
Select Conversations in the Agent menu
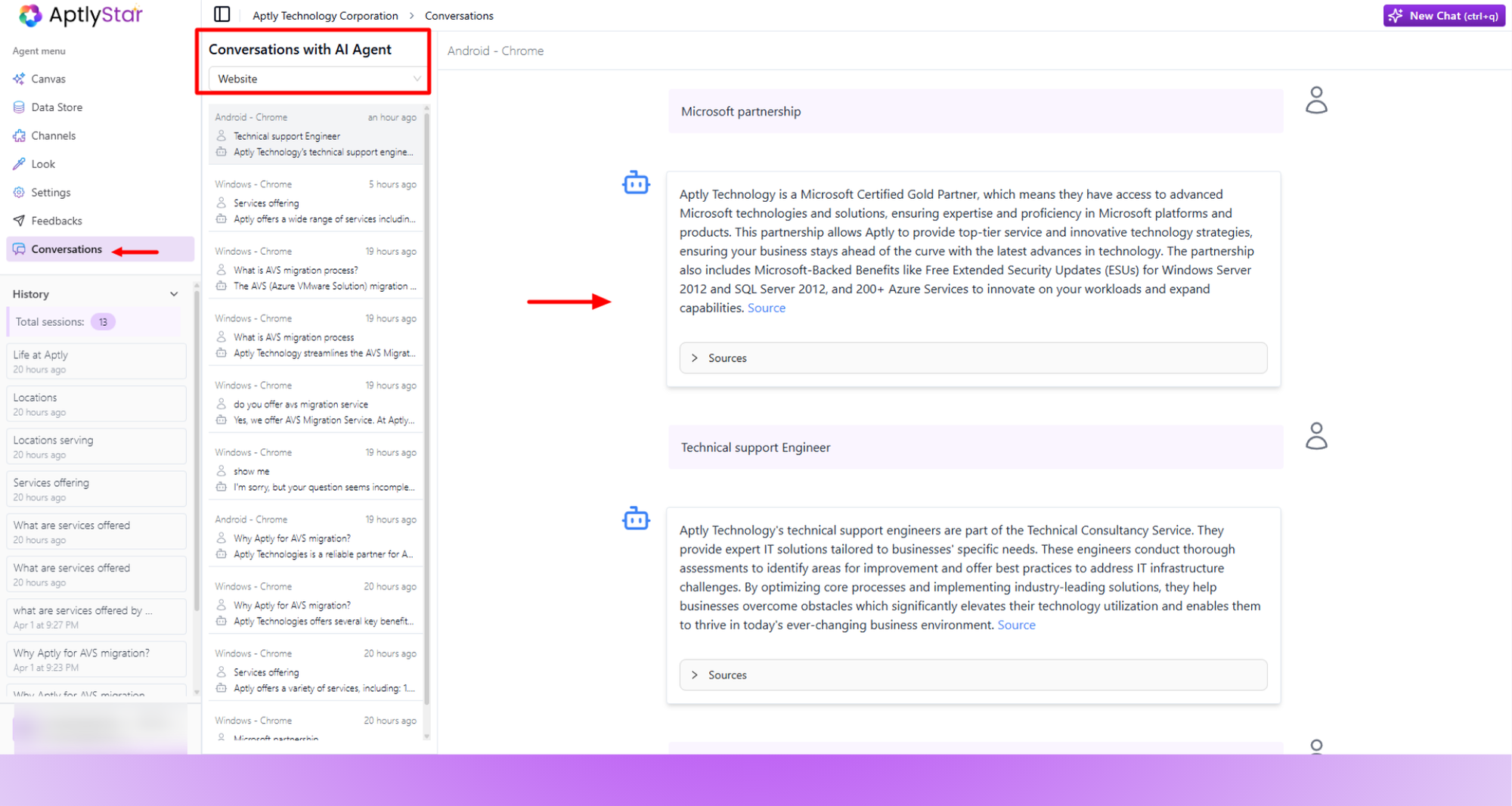coord(67,249)
